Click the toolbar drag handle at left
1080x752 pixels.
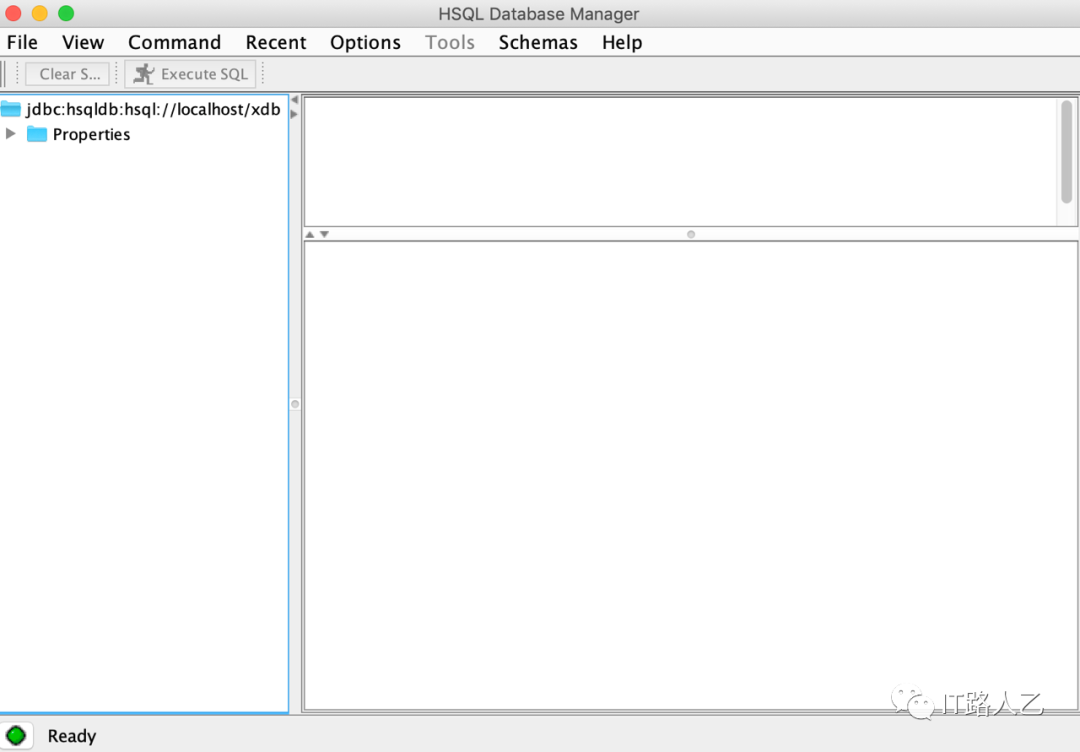point(3,74)
